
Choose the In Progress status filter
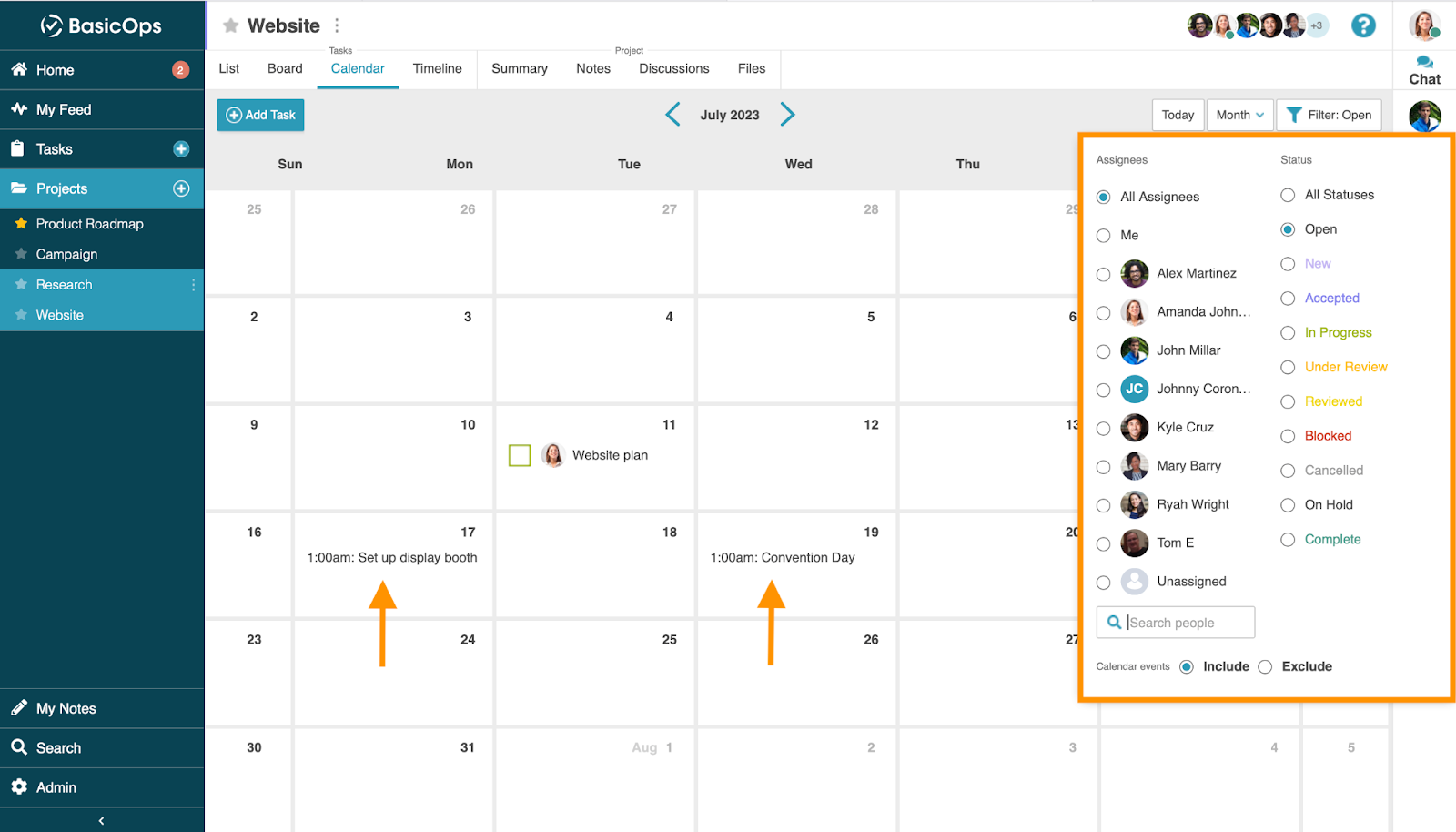point(1287,332)
